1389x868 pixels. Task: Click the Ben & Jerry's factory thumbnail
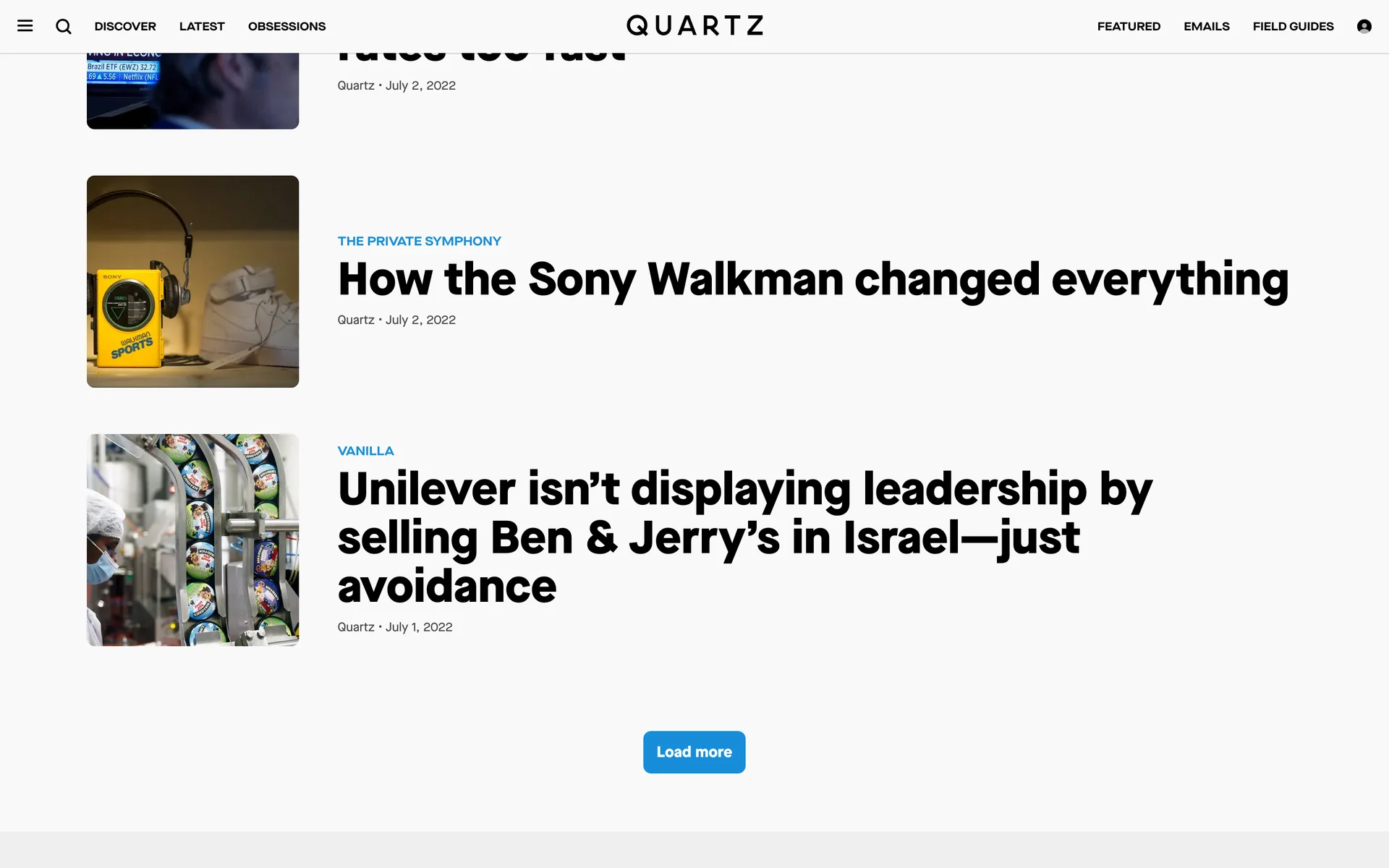(x=192, y=540)
